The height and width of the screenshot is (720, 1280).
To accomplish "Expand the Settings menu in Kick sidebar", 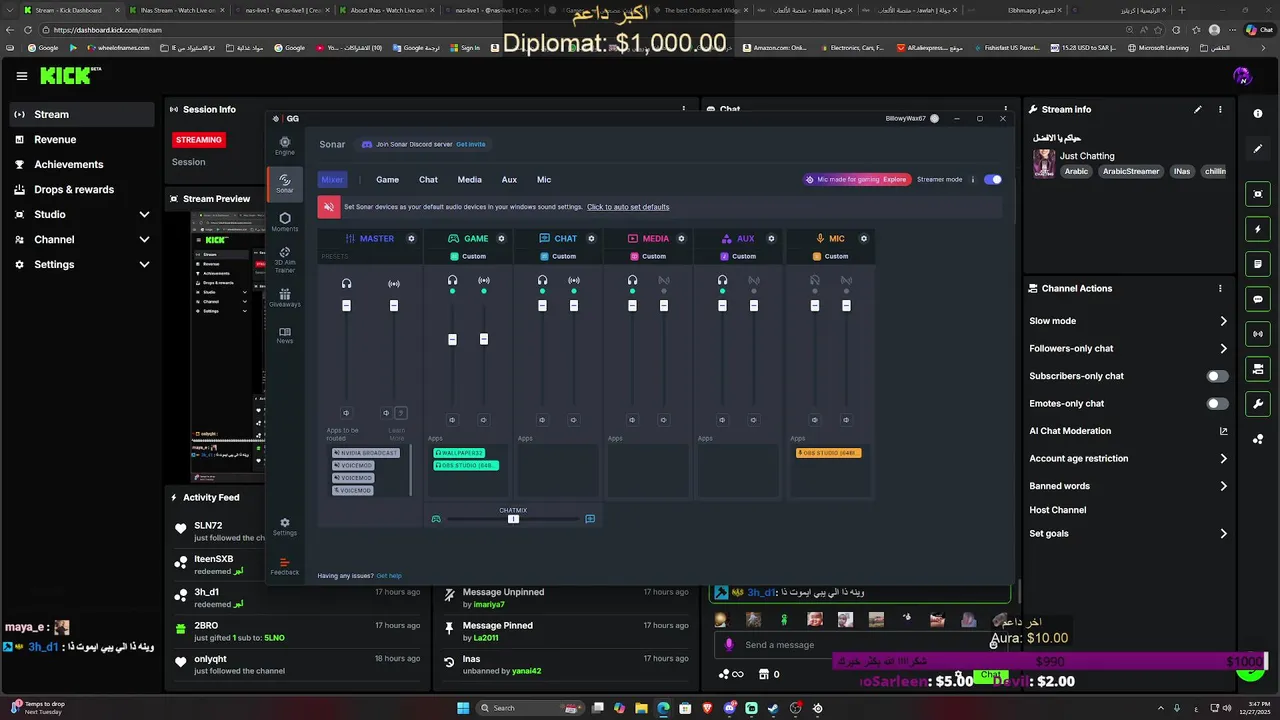I will pyautogui.click(x=144, y=264).
